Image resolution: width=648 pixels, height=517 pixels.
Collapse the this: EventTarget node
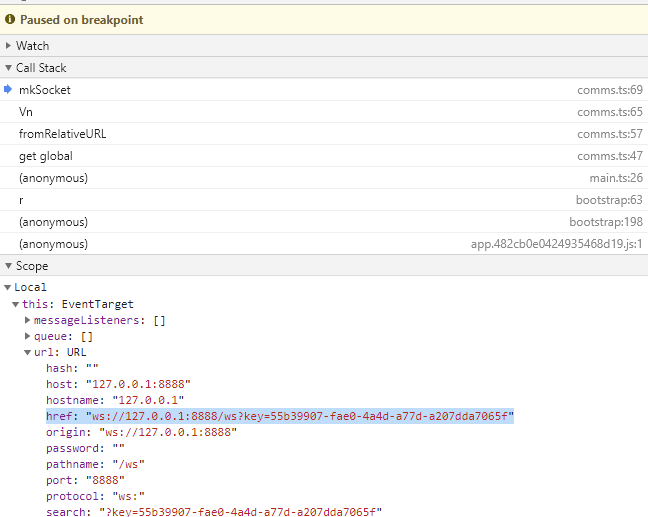point(16,305)
